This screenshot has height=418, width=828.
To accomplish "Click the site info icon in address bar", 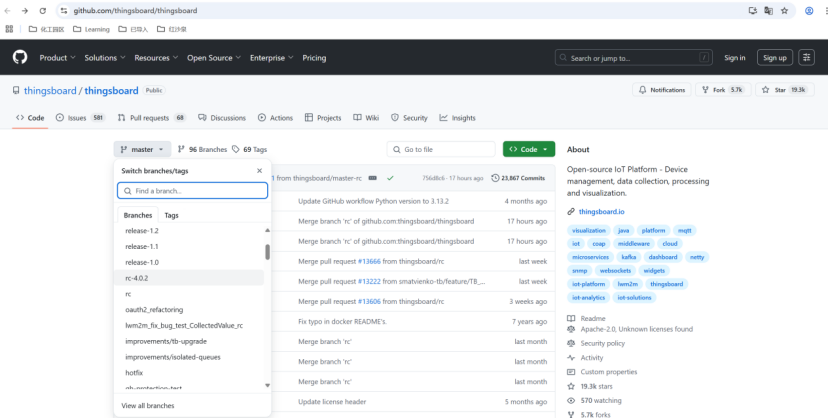I will [64, 11].
